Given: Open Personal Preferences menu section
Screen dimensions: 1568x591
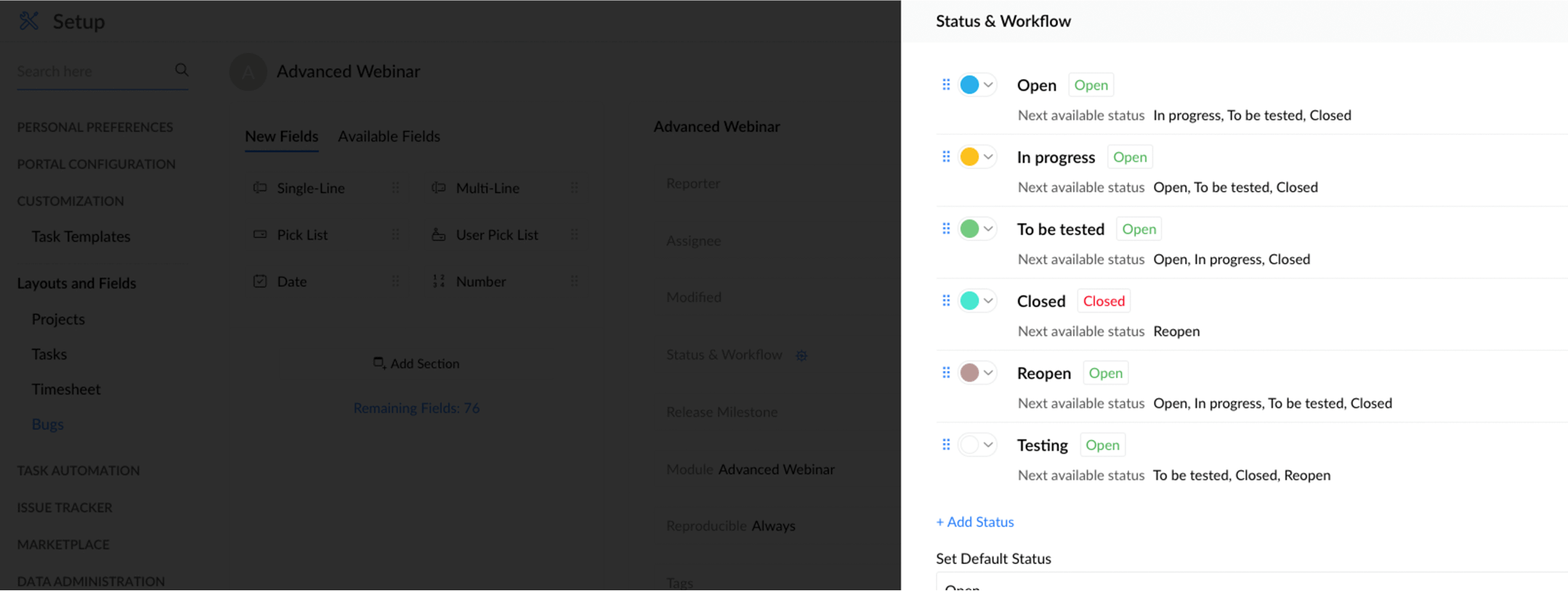Looking at the screenshot, I should (95, 127).
